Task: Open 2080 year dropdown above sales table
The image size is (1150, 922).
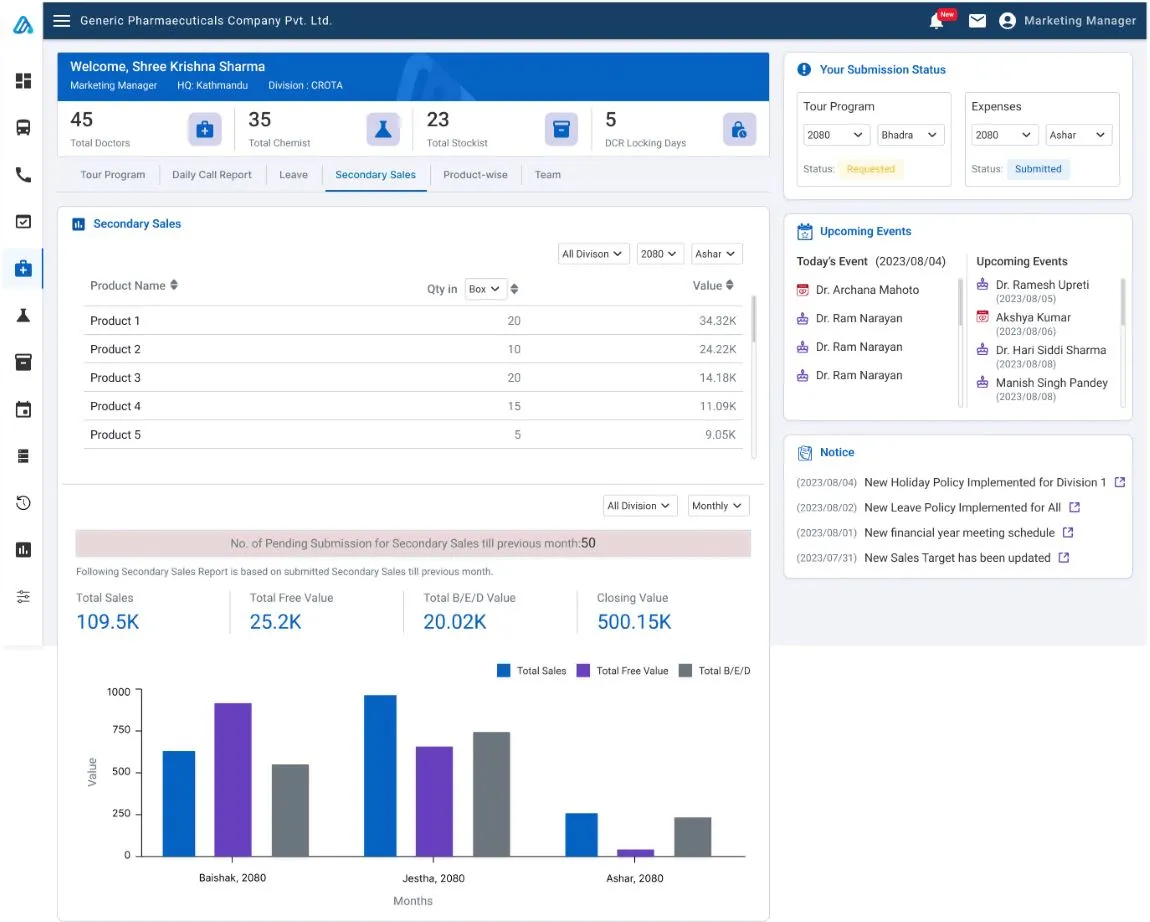Action: click(x=660, y=254)
